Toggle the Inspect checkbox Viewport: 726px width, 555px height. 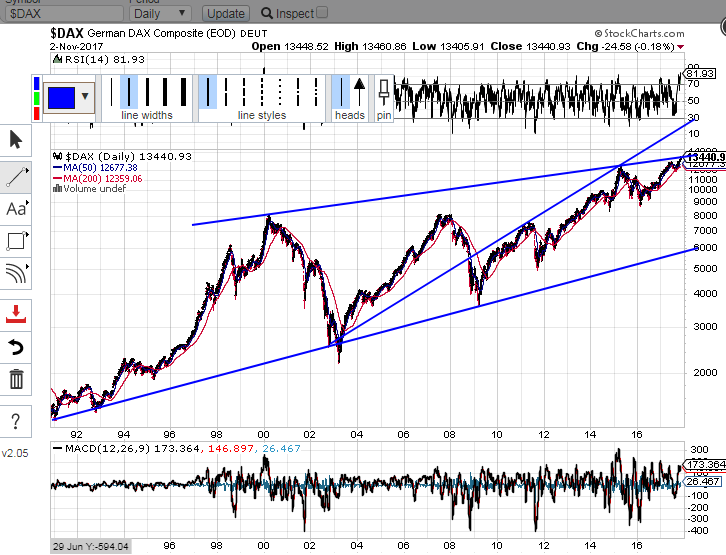coord(322,12)
